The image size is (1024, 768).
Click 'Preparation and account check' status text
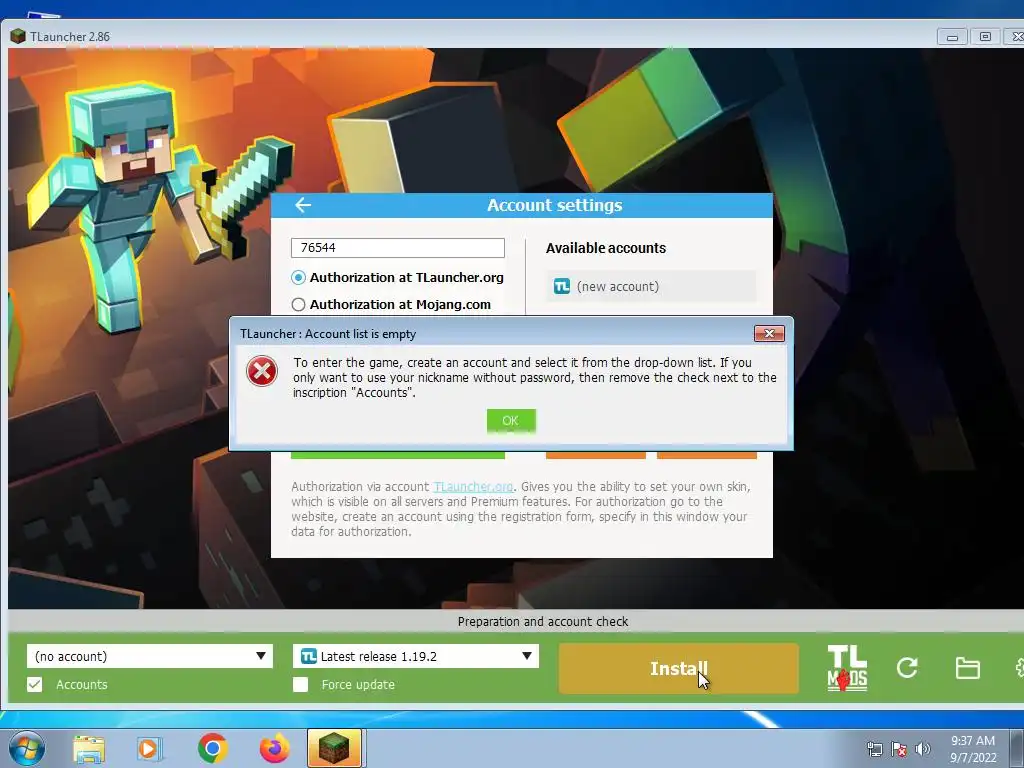click(543, 622)
